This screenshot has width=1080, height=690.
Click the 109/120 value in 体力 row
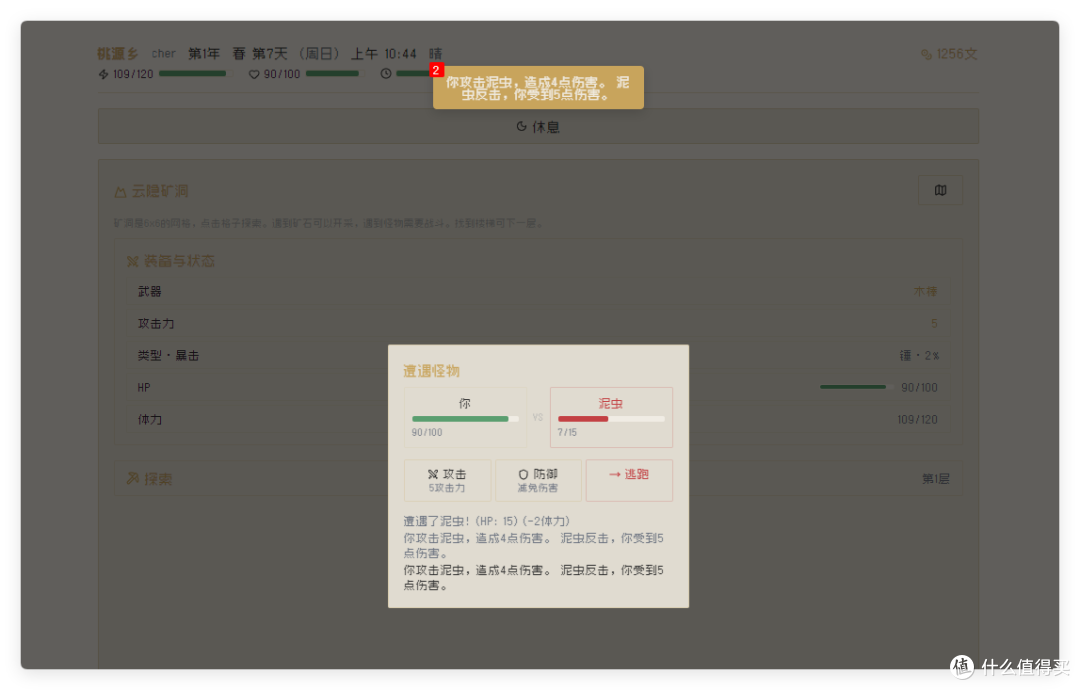pos(917,419)
